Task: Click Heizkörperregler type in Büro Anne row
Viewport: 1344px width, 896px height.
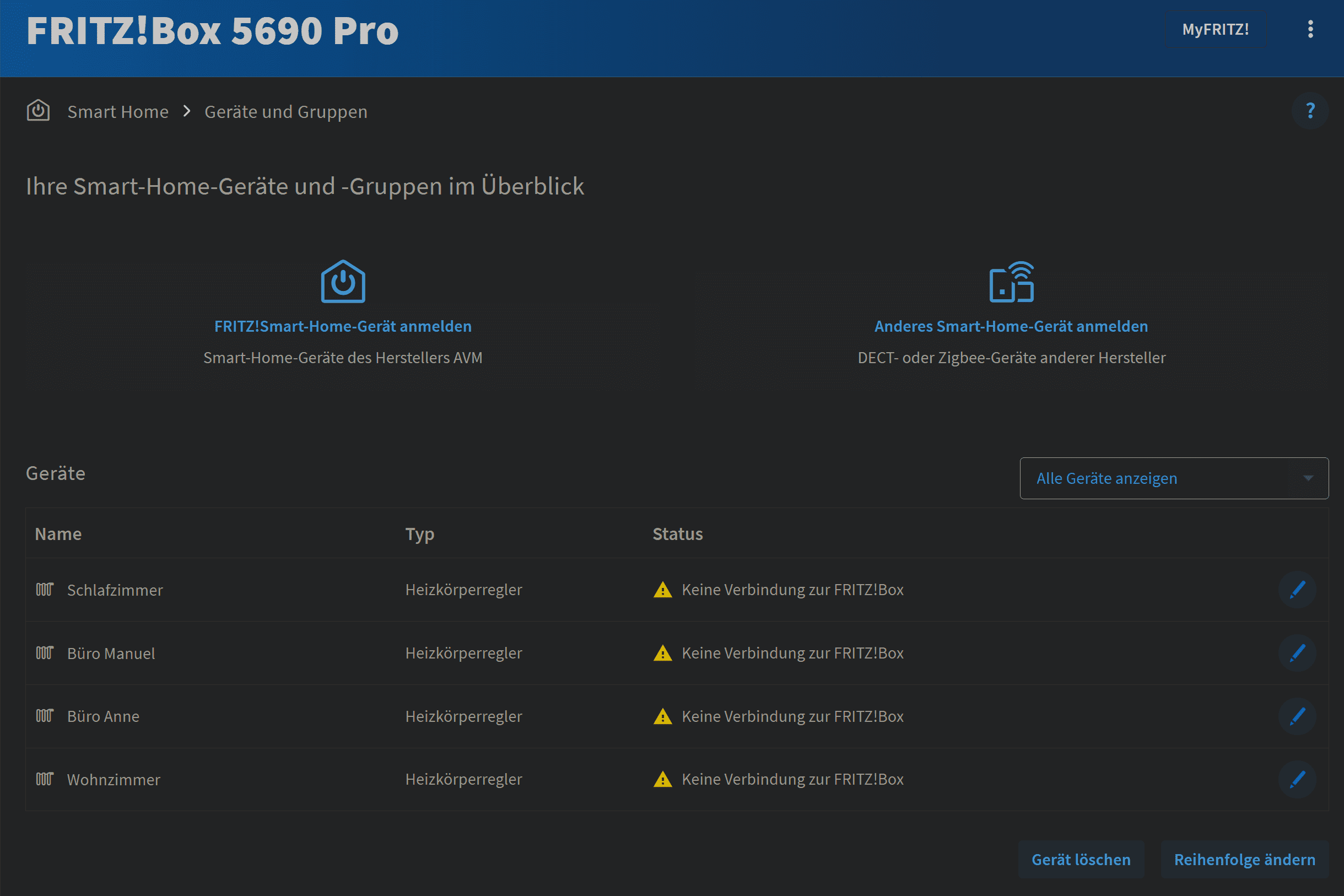Action: [463, 716]
